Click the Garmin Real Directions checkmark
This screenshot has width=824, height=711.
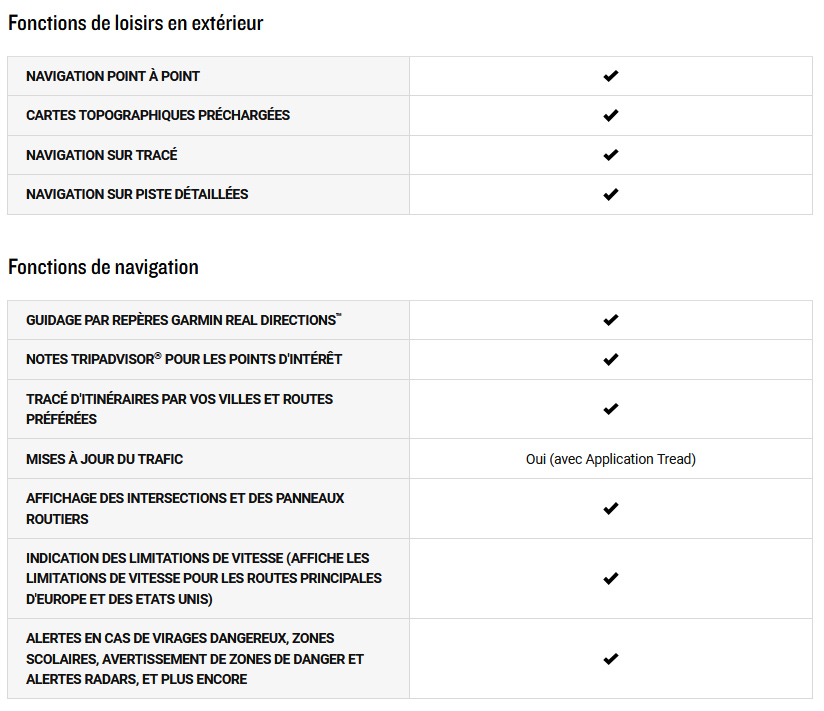click(611, 320)
